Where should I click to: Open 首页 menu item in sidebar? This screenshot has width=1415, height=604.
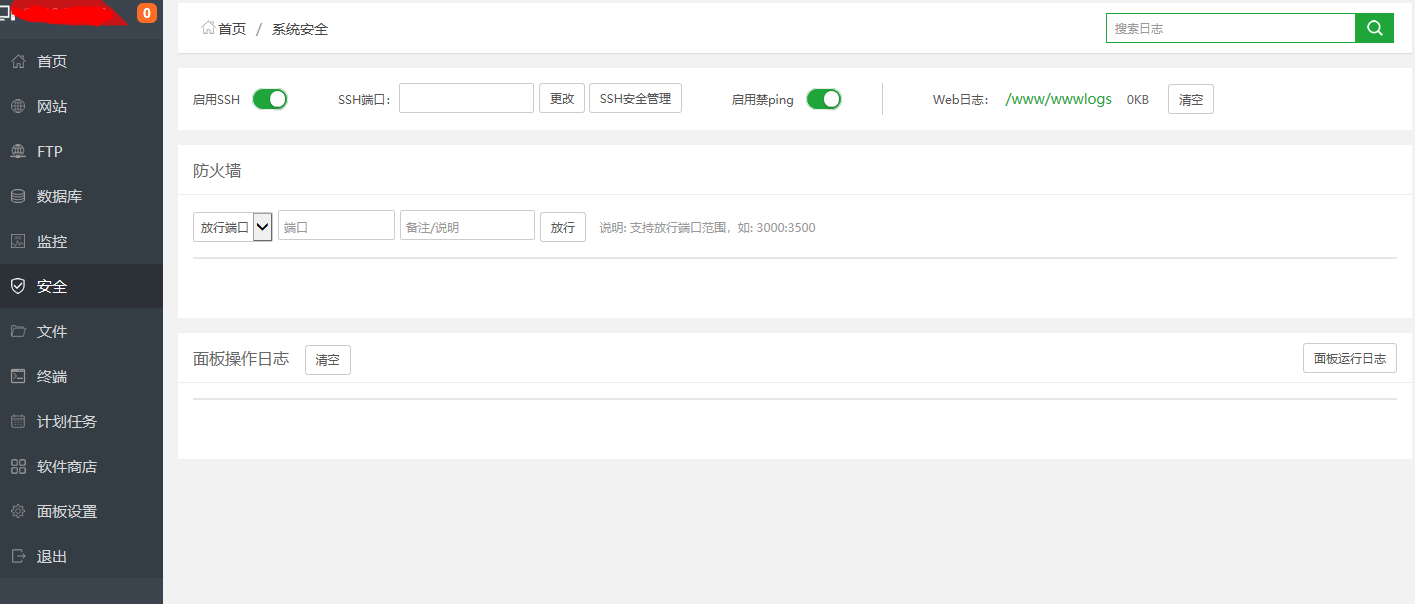tap(81, 62)
